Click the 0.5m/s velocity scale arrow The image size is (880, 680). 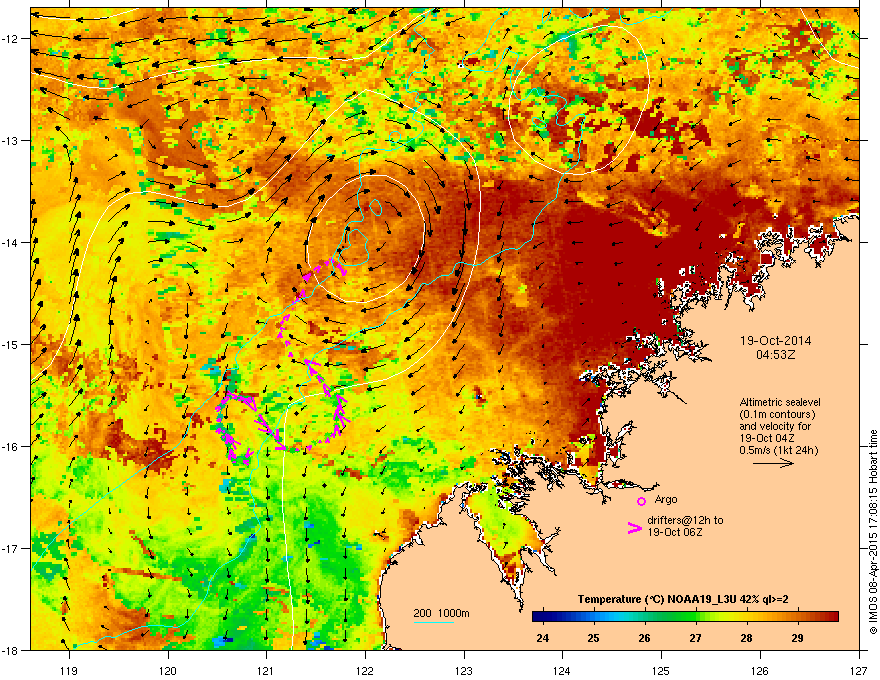click(773, 463)
